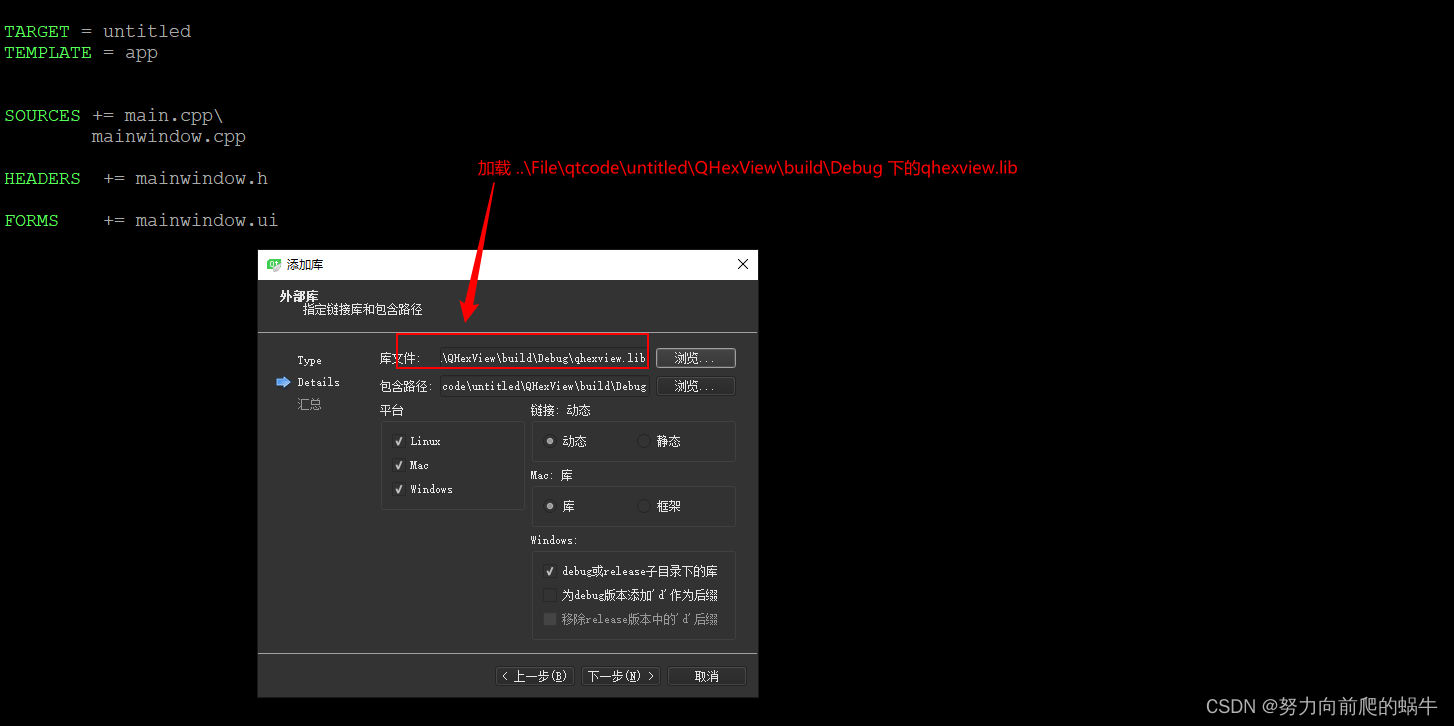
Task: Click the 'TARGET = untitled' line in editor
Action: point(97,31)
